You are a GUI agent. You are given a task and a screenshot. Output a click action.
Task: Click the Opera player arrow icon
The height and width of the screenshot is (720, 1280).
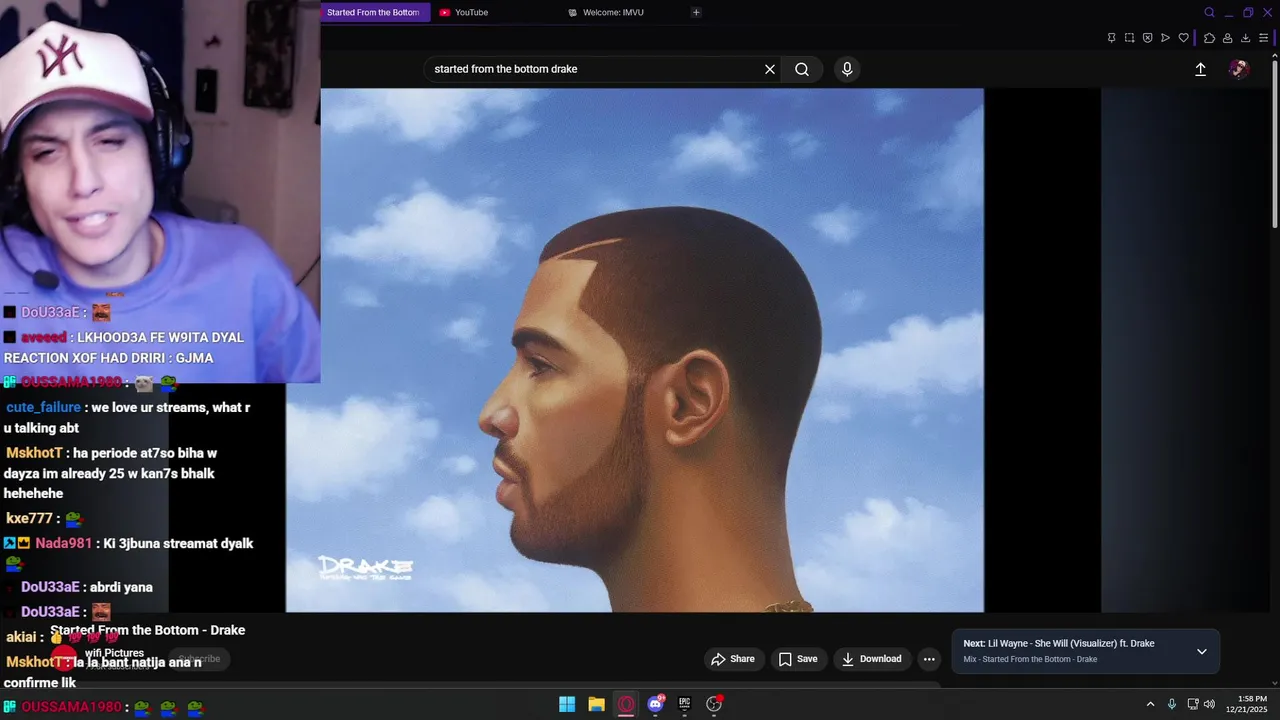point(1165,38)
